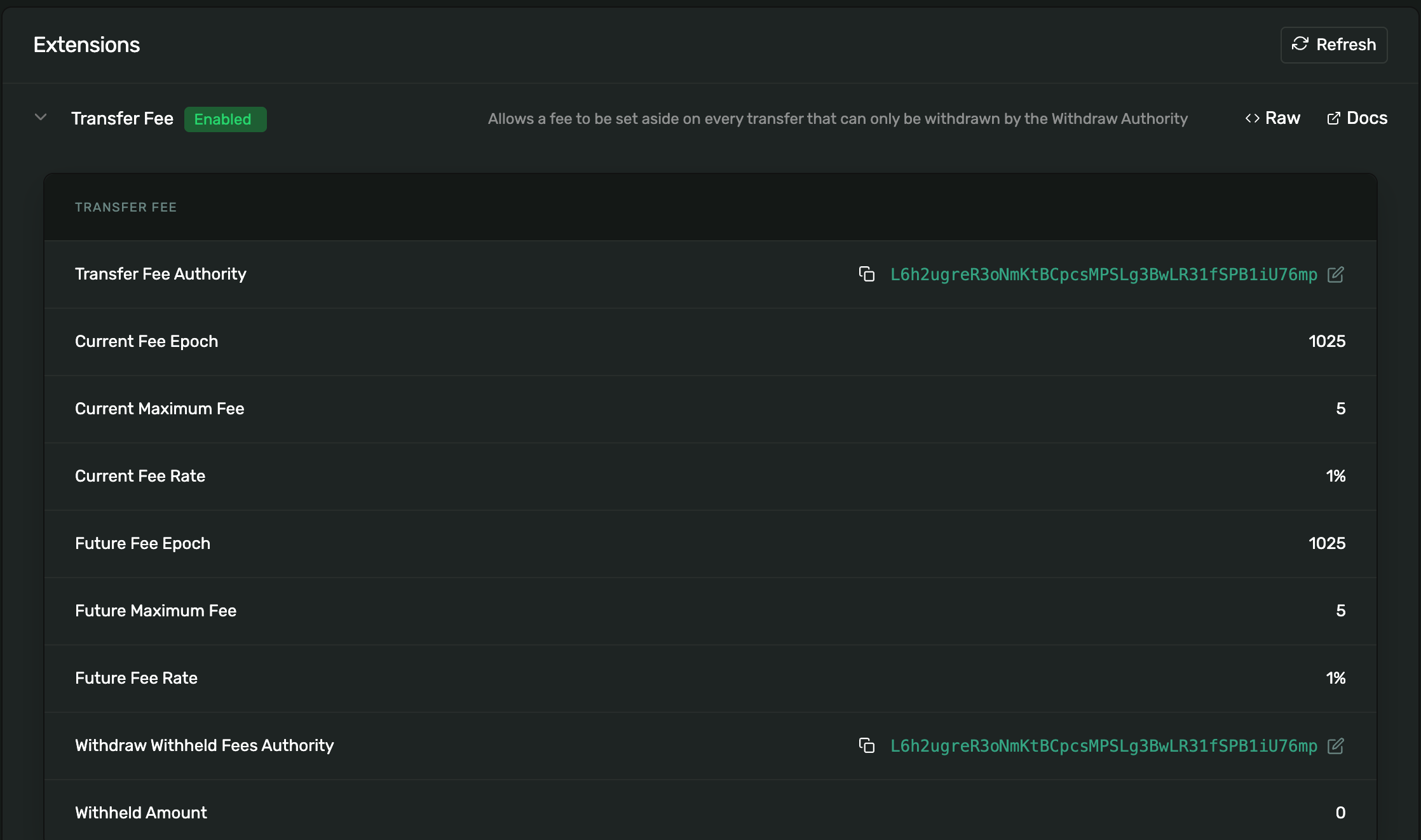
Task: Click the green Enabled badge
Action: pos(225,119)
